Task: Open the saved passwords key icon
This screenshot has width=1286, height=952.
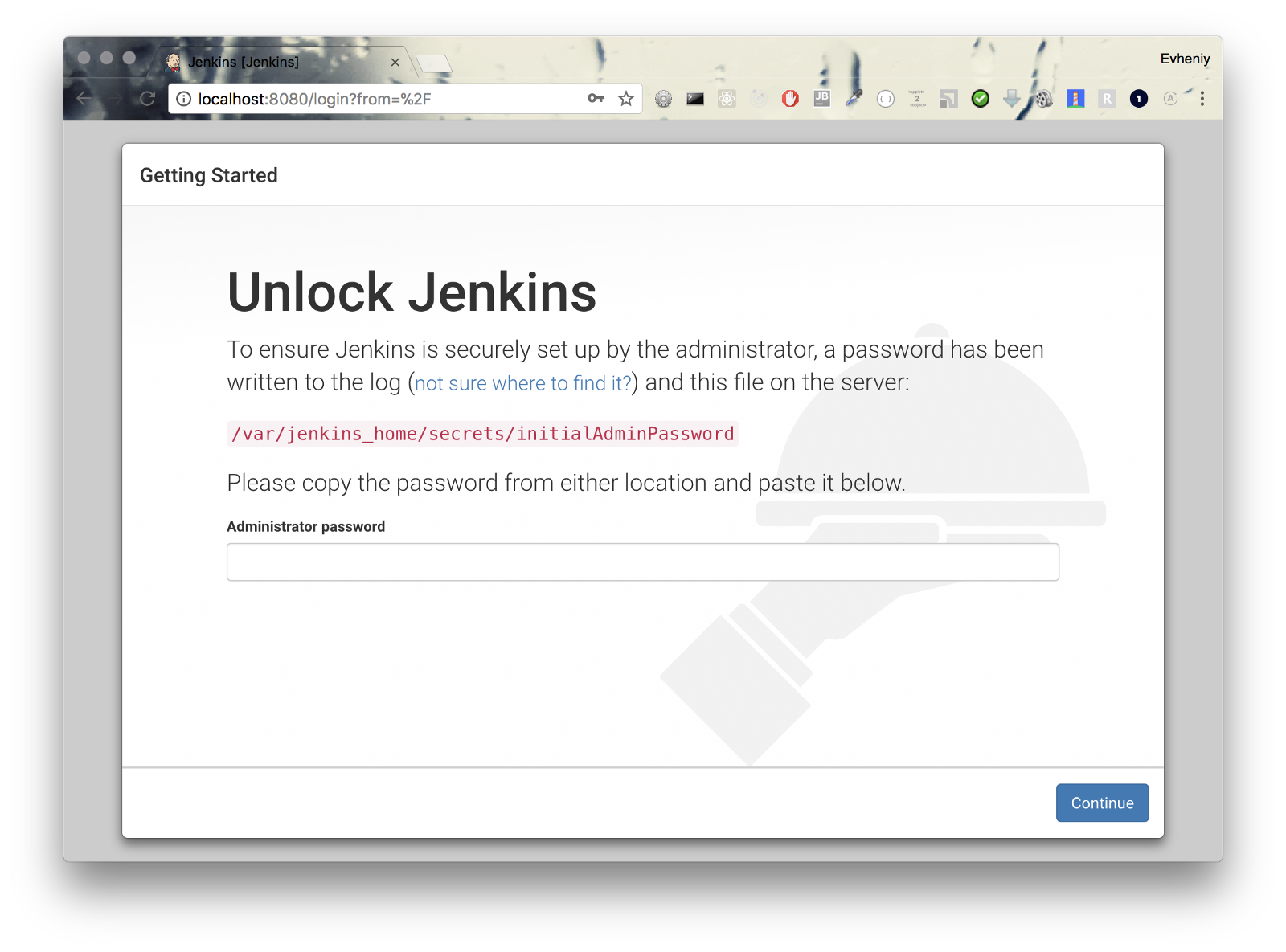Action: point(596,98)
